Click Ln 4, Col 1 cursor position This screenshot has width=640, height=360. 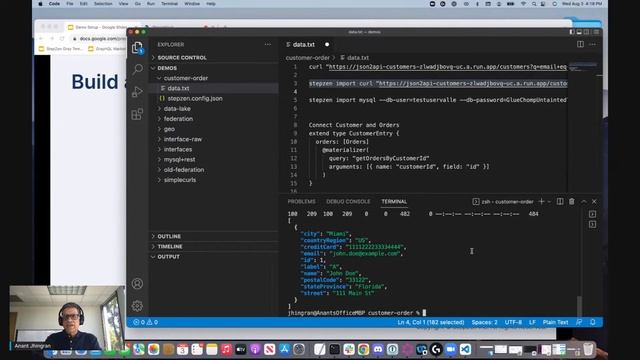[x=431, y=322]
